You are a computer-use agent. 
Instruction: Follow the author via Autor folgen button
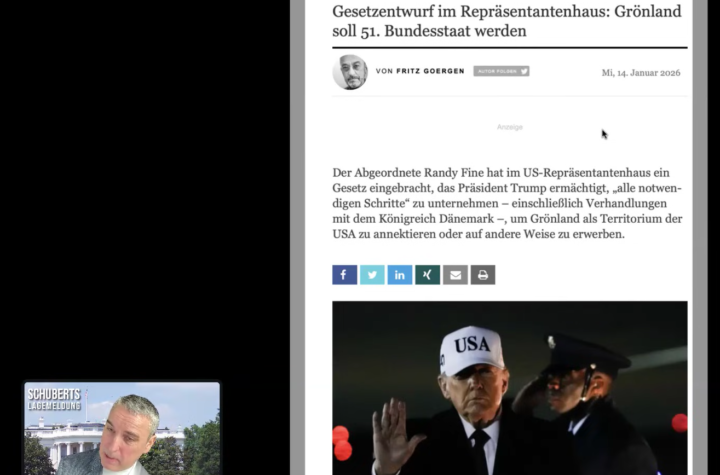coord(501,71)
